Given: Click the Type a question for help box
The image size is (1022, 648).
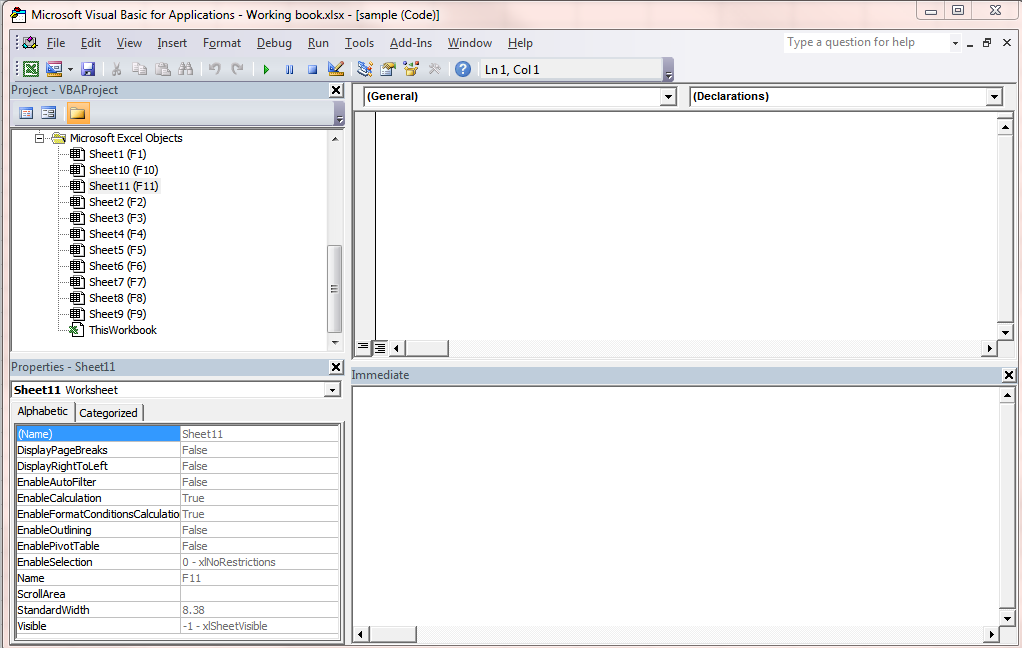Looking at the screenshot, I should point(867,43).
